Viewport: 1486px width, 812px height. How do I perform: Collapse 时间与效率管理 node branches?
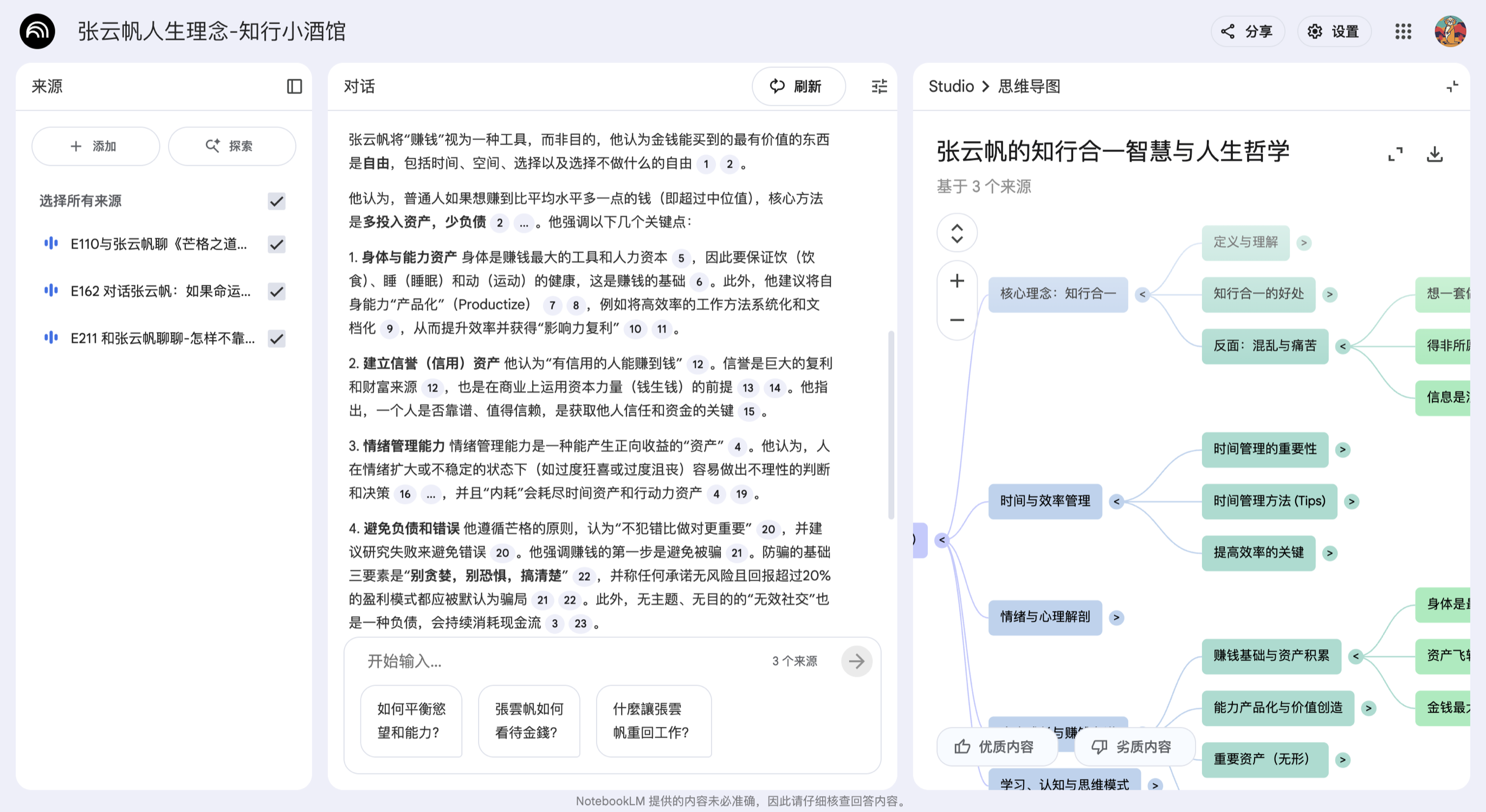[x=1116, y=501]
